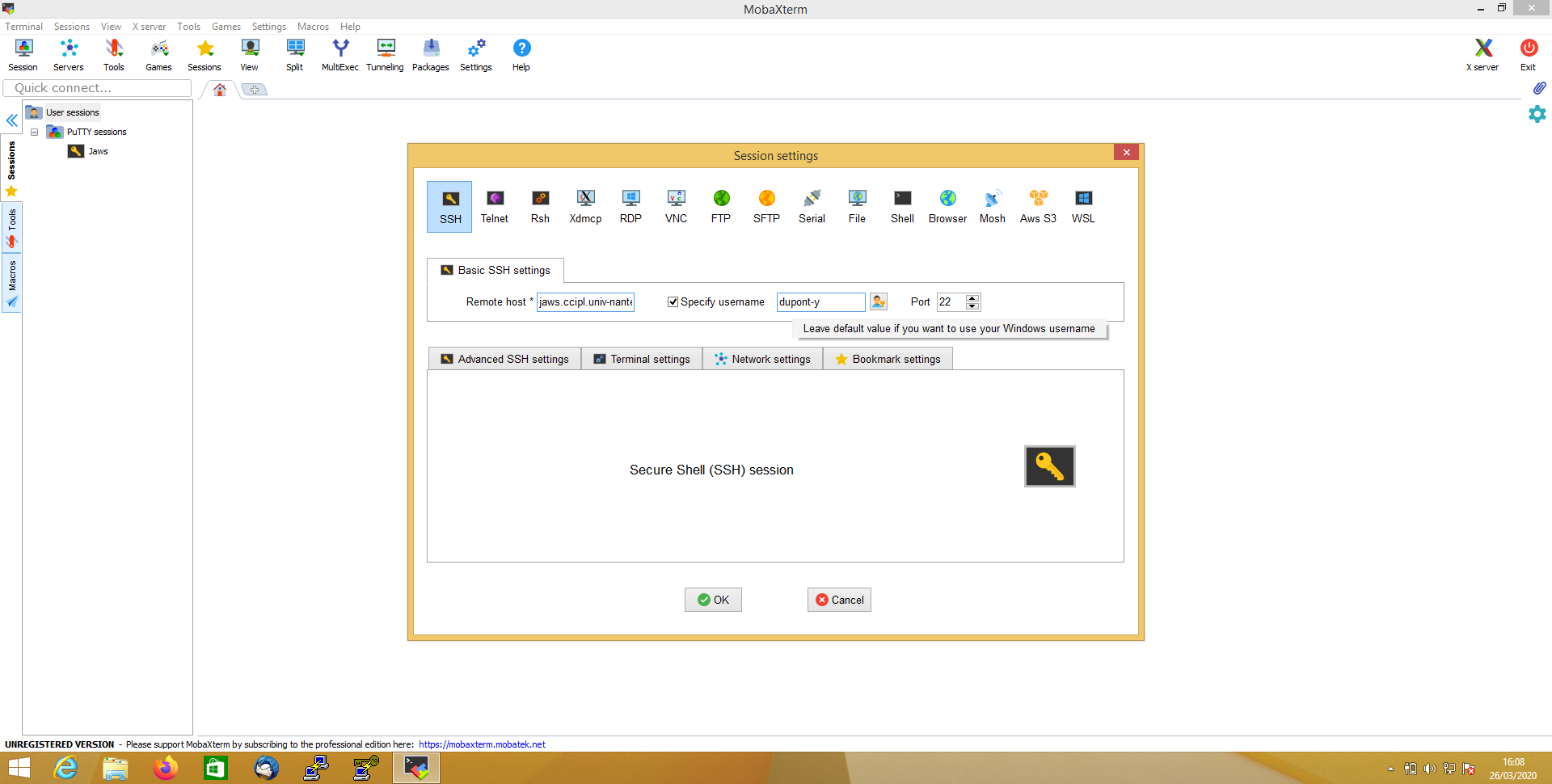Select Aws S3 session type
Screen dimensions: 1552x784
pos(1038,207)
